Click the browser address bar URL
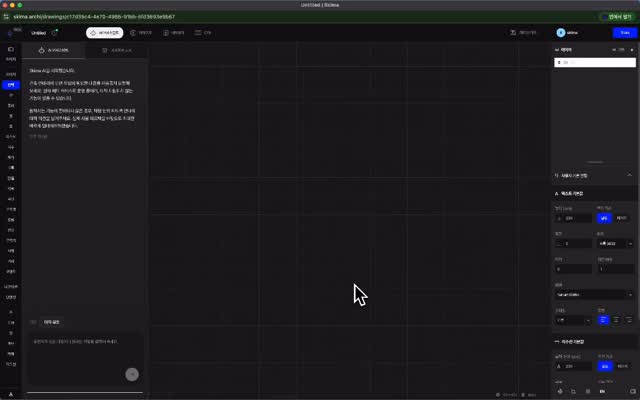Viewport: 640px width, 400px height. tap(94, 17)
